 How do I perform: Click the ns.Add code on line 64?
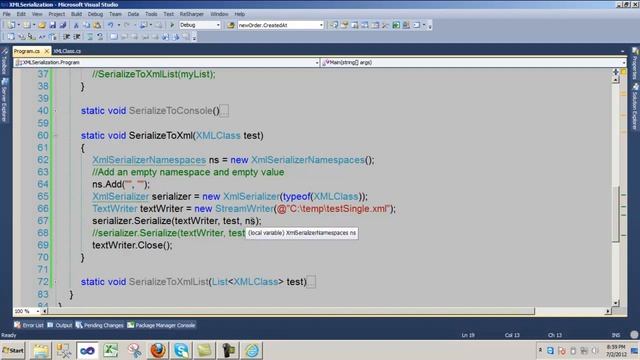[121, 184]
